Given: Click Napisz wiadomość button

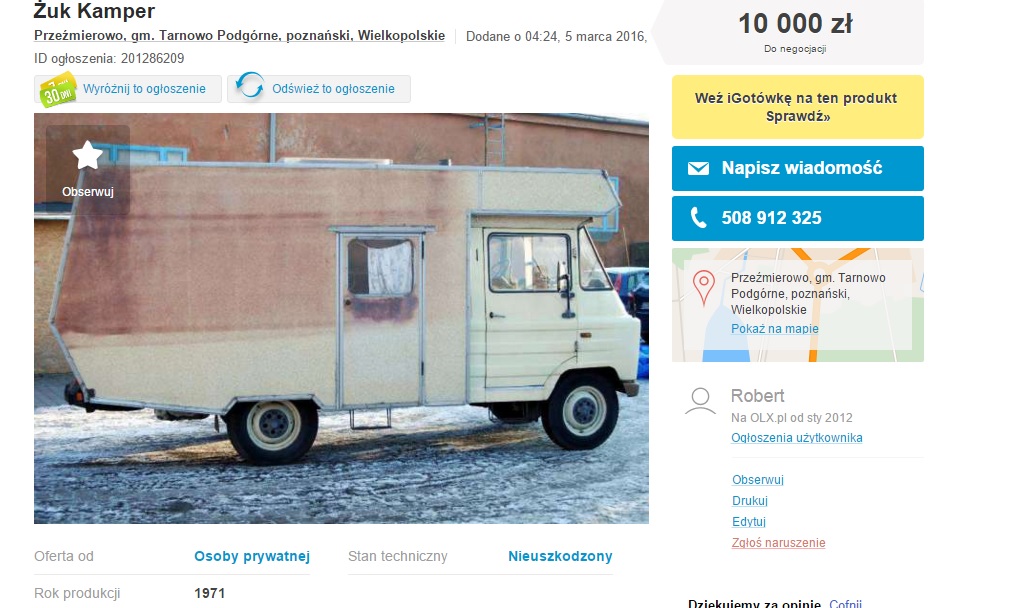Looking at the screenshot, I should (x=798, y=169).
